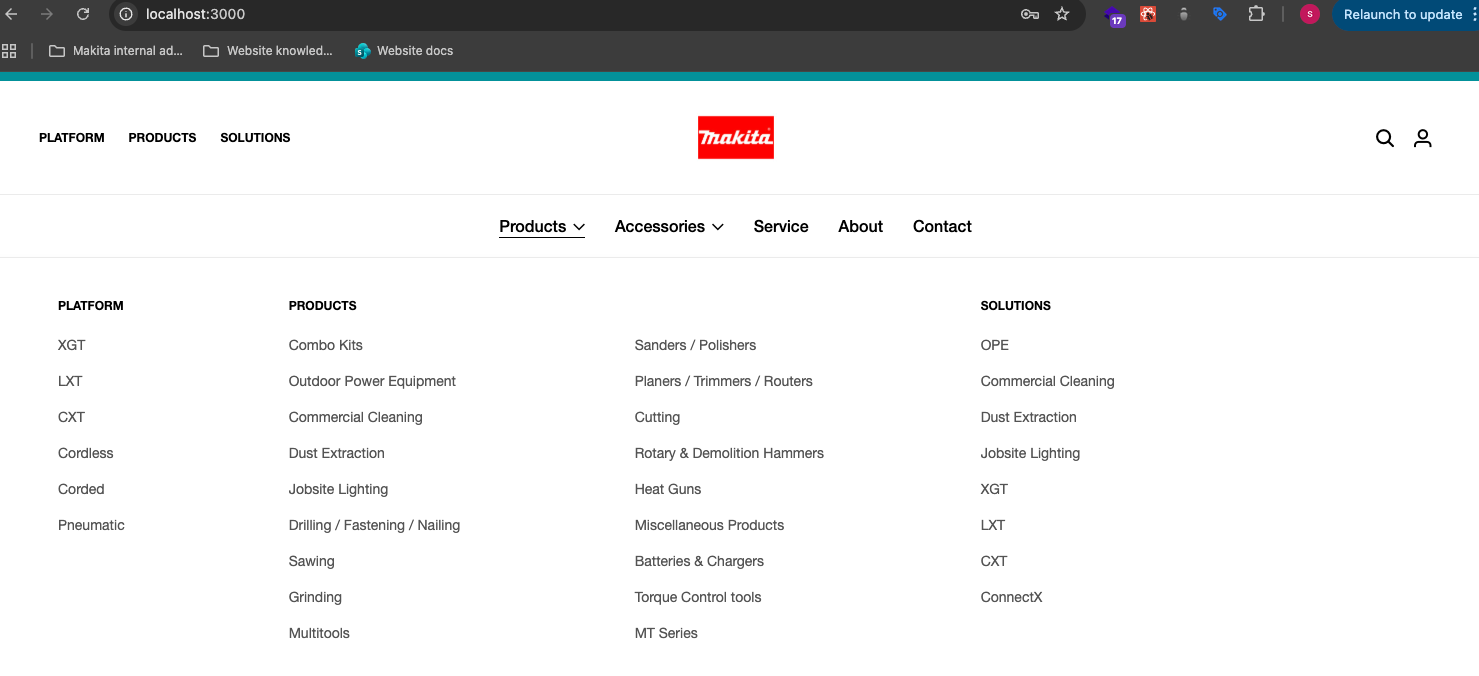Image resolution: width=1479 pixels, height=676 pixels.
Task: Open the profile avatar labeled S
Action: click(1310, 14)
